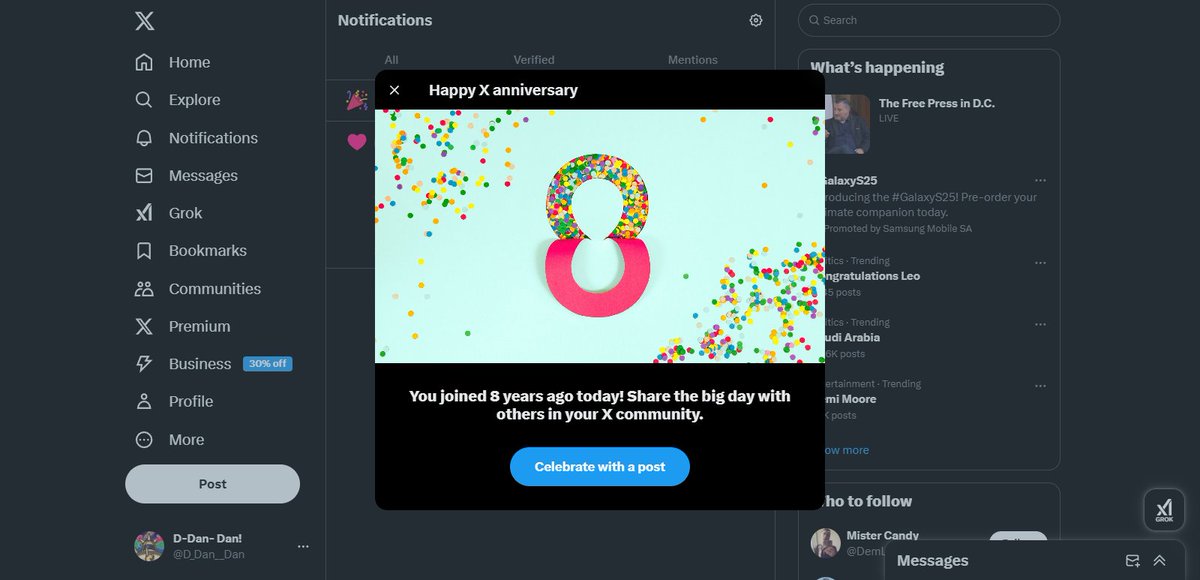Click the @D_Dan__Dan handle text
1200x580 pixels.
(x=209, y=554)
